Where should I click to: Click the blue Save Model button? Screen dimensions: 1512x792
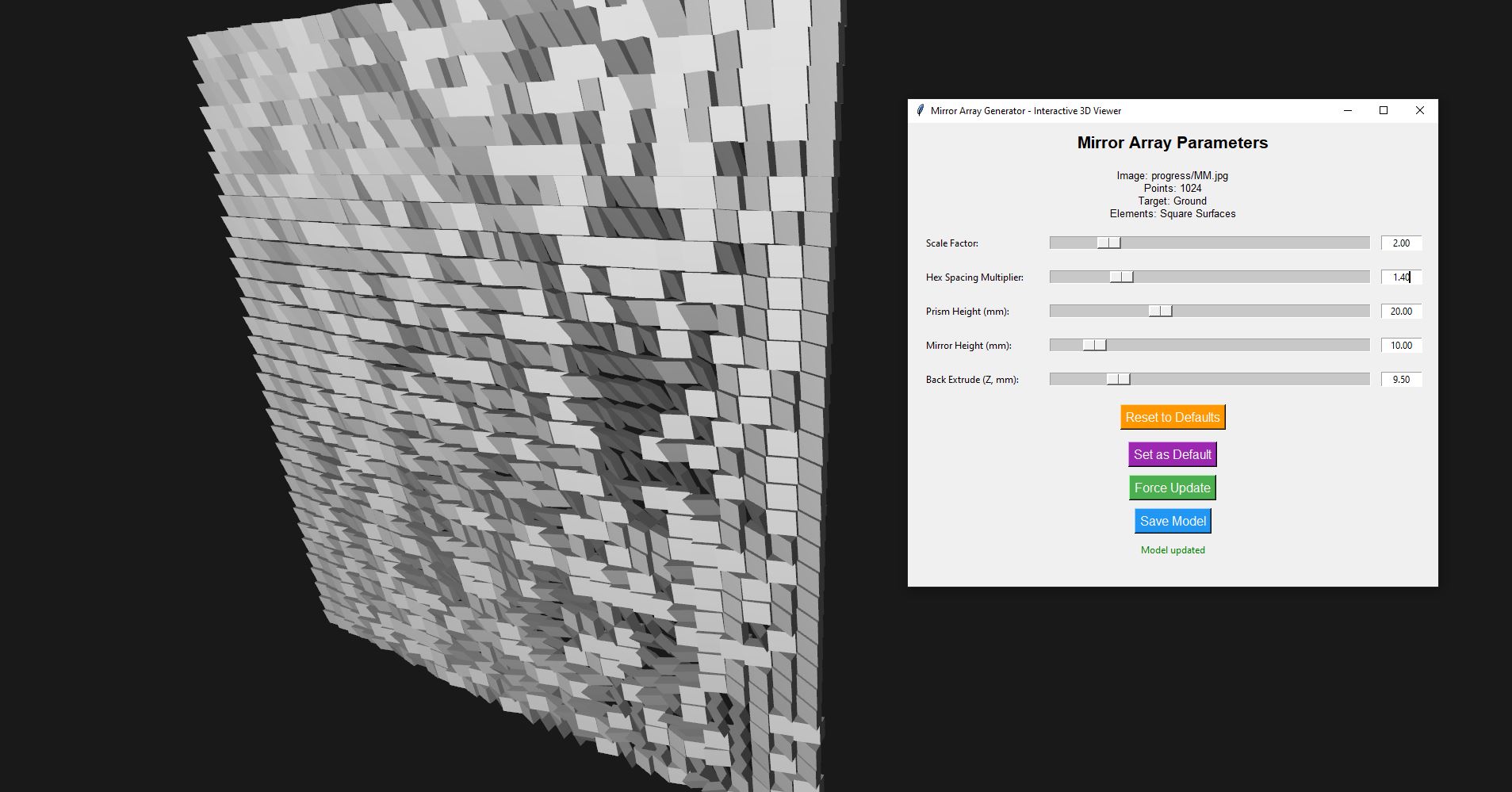click(x=1173, y=521)
